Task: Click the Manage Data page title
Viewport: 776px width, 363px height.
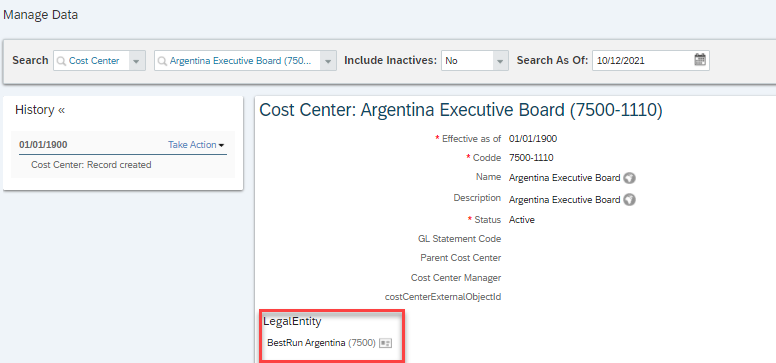Action: point(41,15)
